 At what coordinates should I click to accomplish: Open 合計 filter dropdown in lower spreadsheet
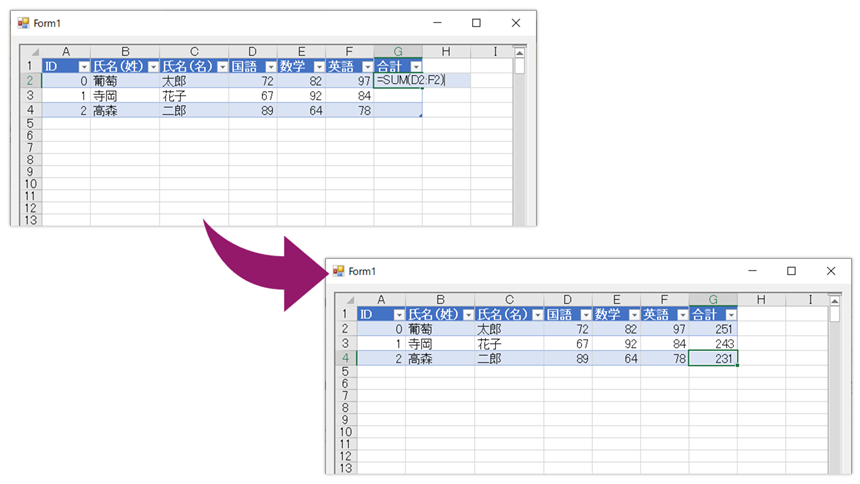point(731,315)
